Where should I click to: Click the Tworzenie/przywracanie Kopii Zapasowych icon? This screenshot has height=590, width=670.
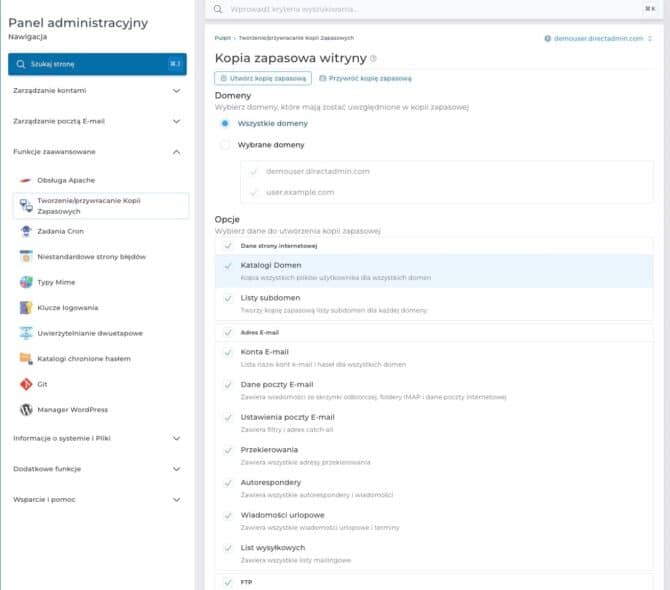coord(26,205)
